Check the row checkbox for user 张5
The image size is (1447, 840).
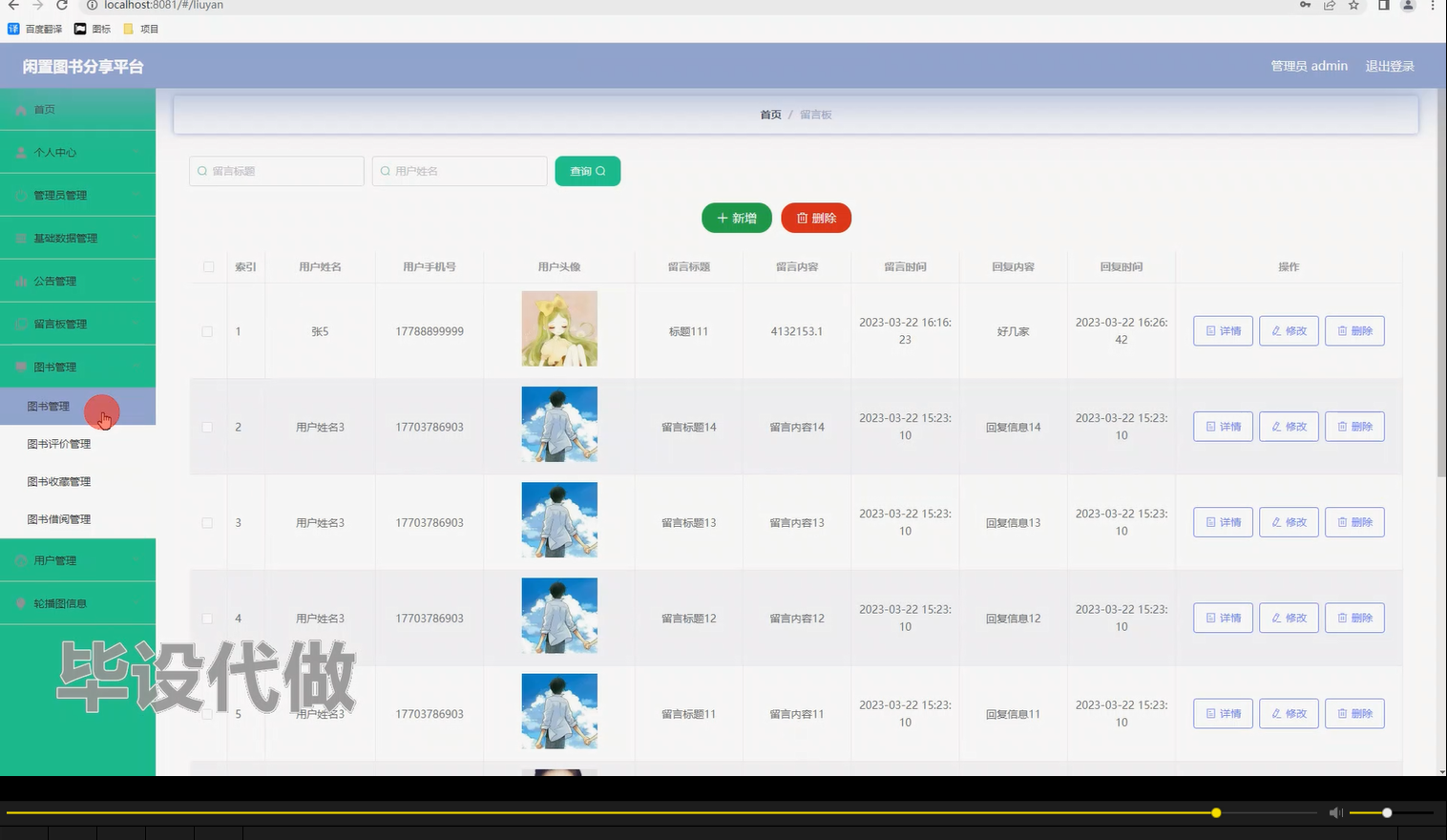pyautogui.click(x=207, y=331)
